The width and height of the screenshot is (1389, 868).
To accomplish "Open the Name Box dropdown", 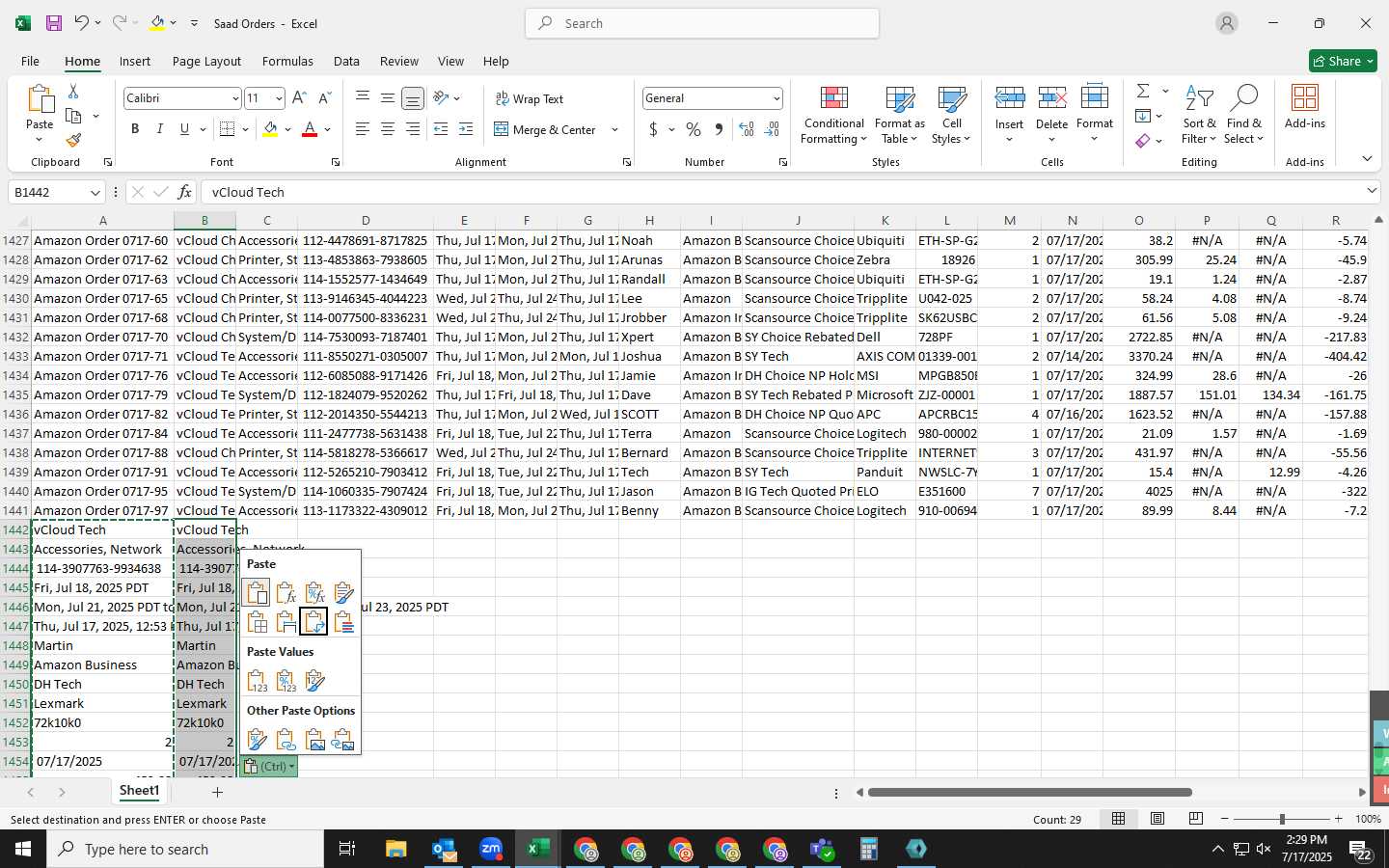I will point(95,193).
